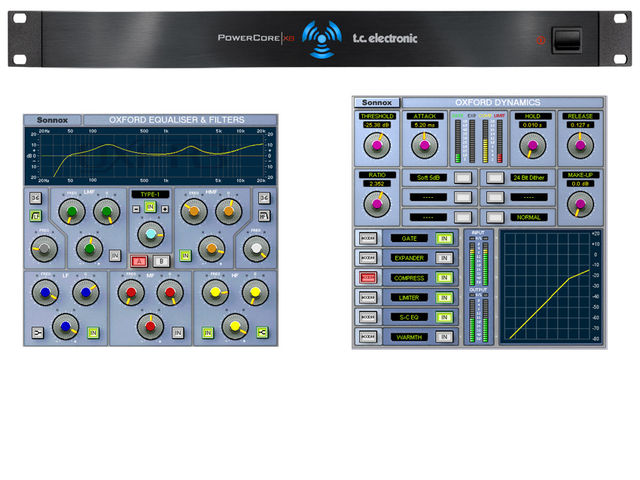Click the release value field 0.127 s
This screenshot has height=480, width=640.
point(580,125)
